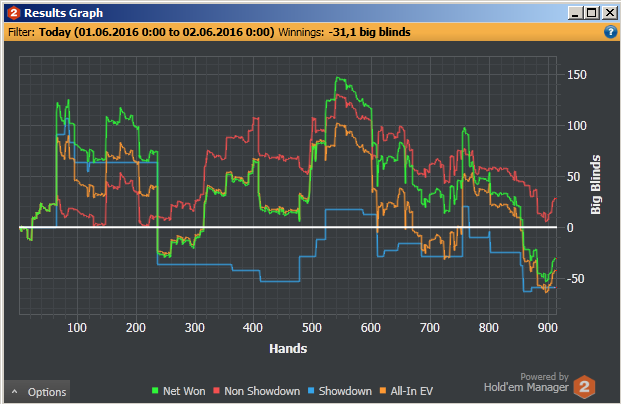Viewport: 623px width, 407px height.
Task: Click the '700' x-axis hands label
Action: 430,328
